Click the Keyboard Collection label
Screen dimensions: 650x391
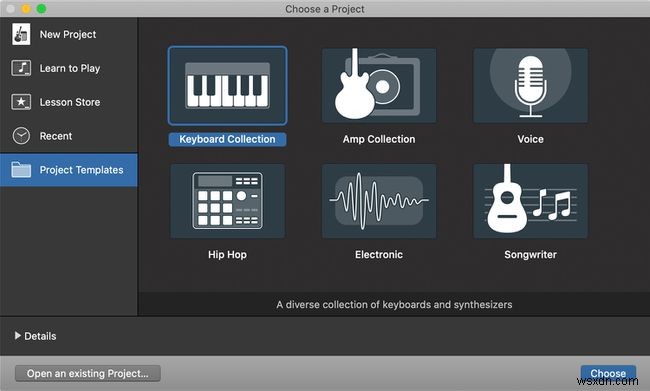[x=227, y=139]
